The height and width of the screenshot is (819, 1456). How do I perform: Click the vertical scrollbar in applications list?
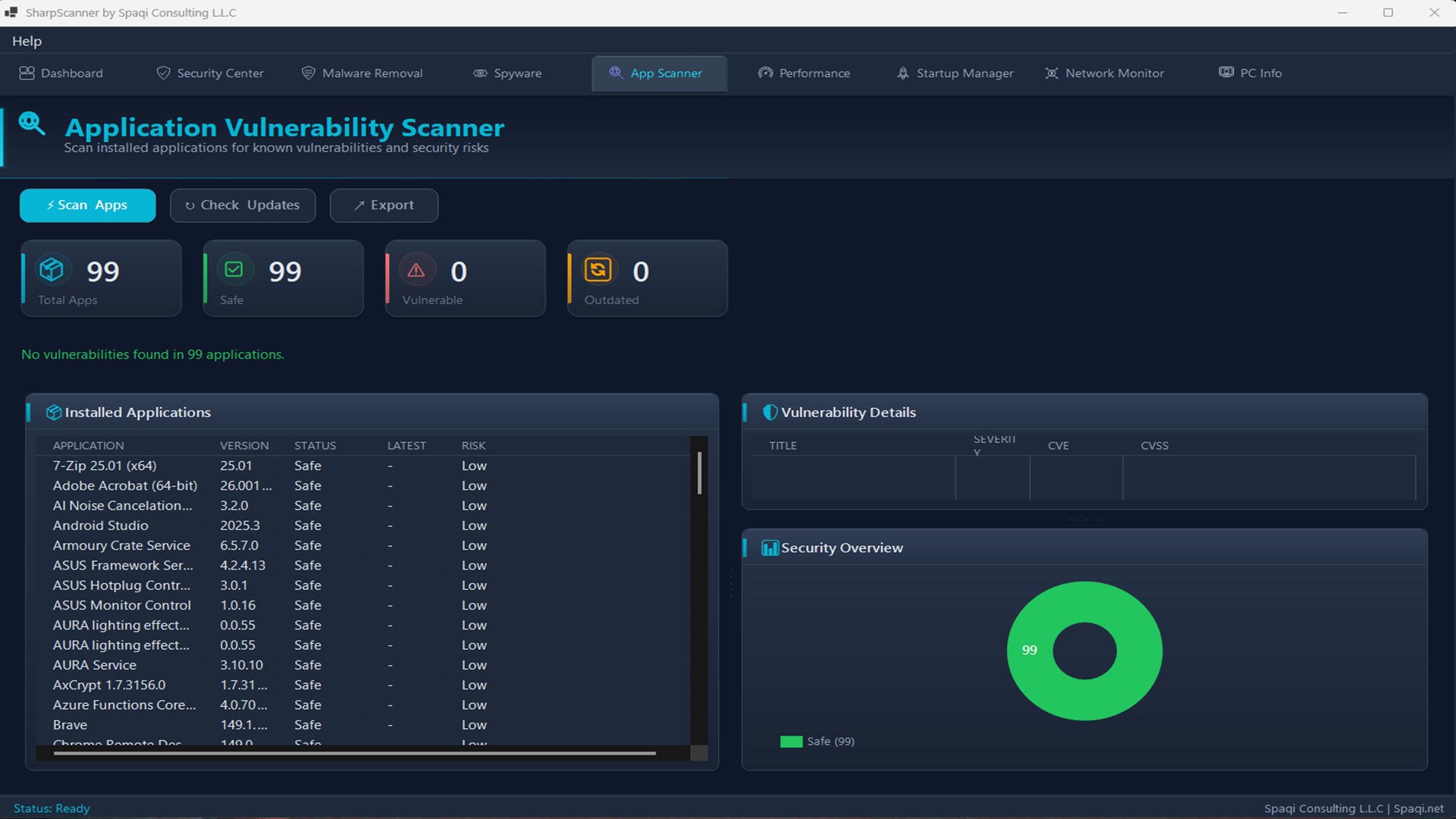(699, 473)
